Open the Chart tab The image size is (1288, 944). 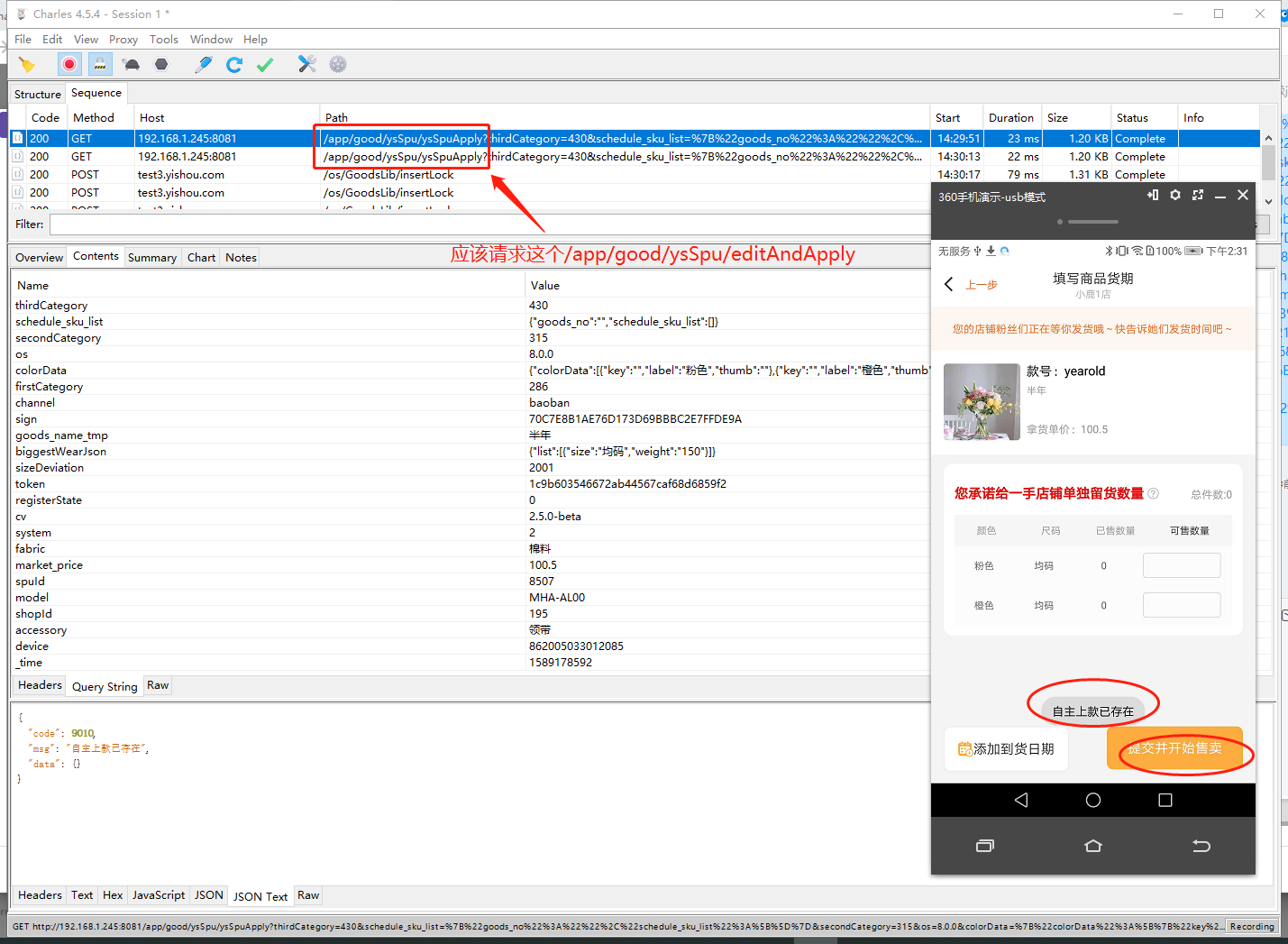click(x=202, y=258)
